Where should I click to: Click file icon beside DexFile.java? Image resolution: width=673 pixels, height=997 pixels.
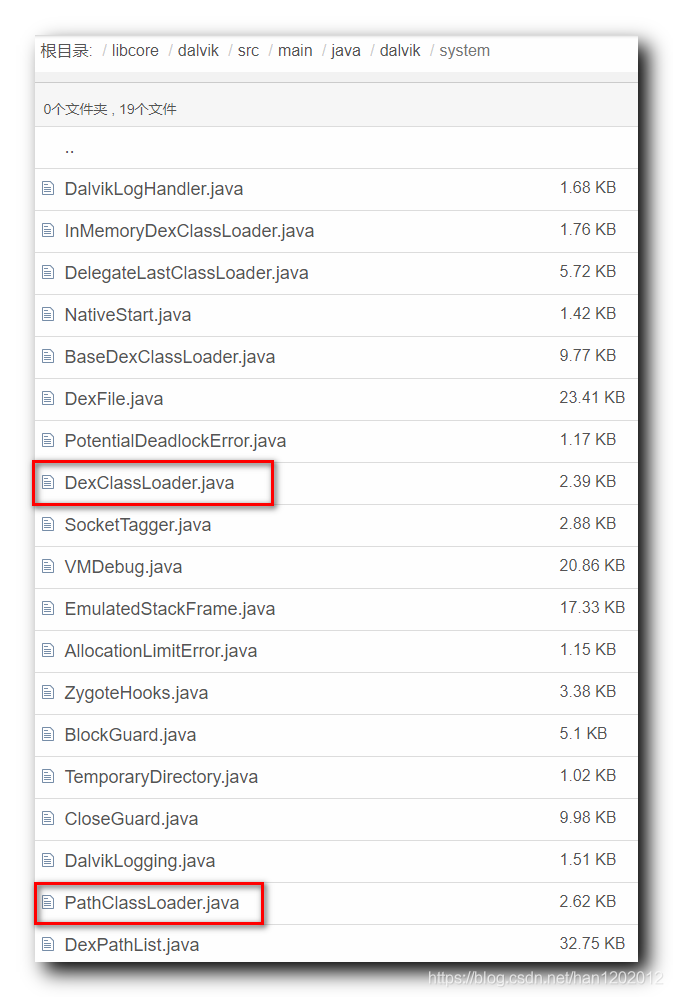click(x=48, y=398)
